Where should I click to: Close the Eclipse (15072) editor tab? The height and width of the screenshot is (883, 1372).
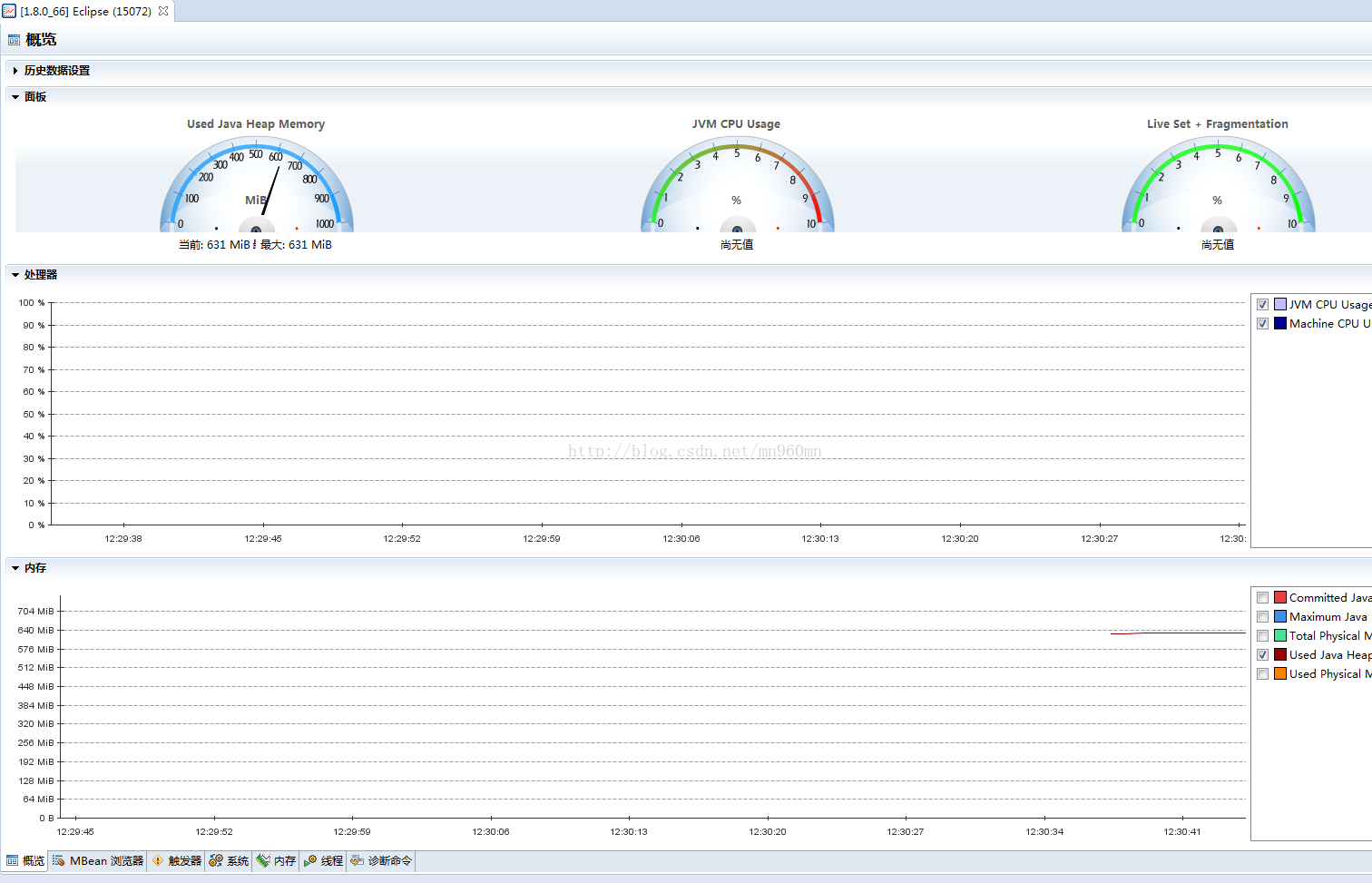tap(163, 11)
